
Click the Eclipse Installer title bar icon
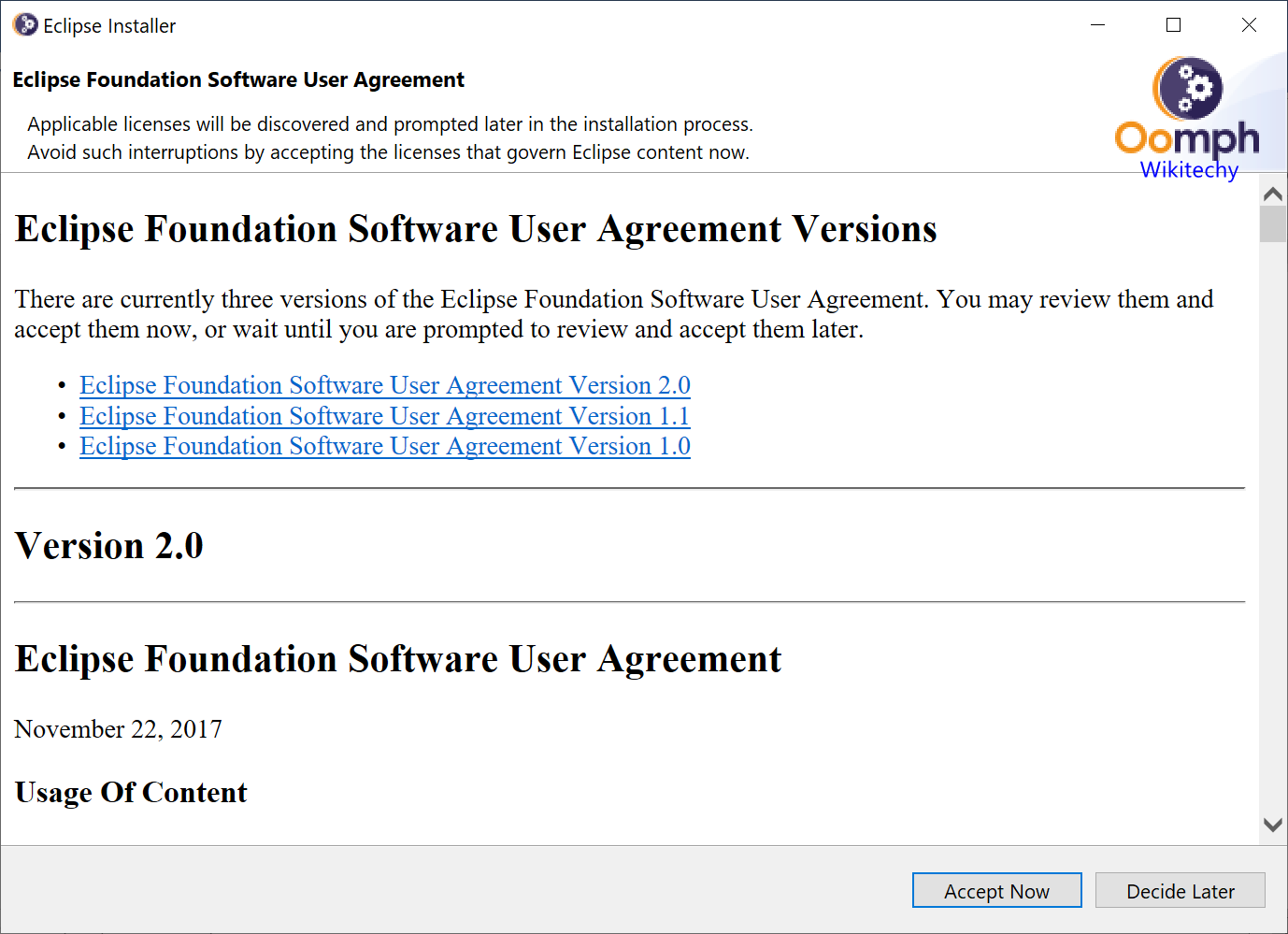(x=25, y=25)
